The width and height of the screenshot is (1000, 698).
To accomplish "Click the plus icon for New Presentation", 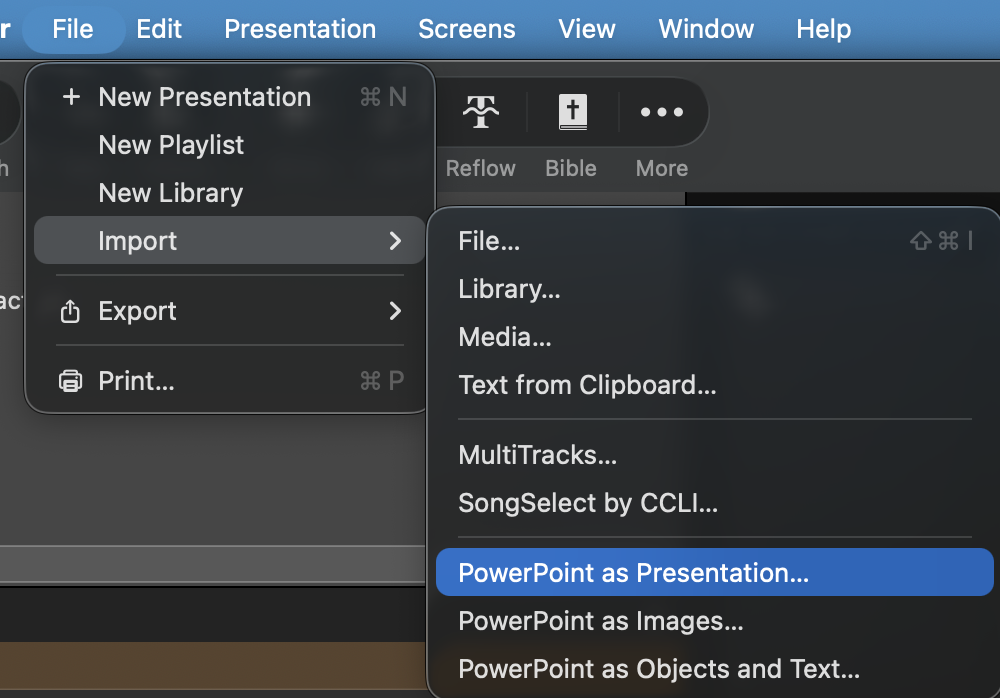I will coord(70,97).
